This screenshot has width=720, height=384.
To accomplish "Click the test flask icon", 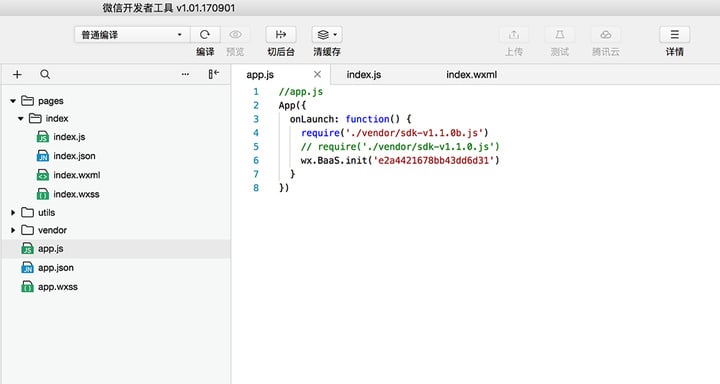I will coord(560,34).
